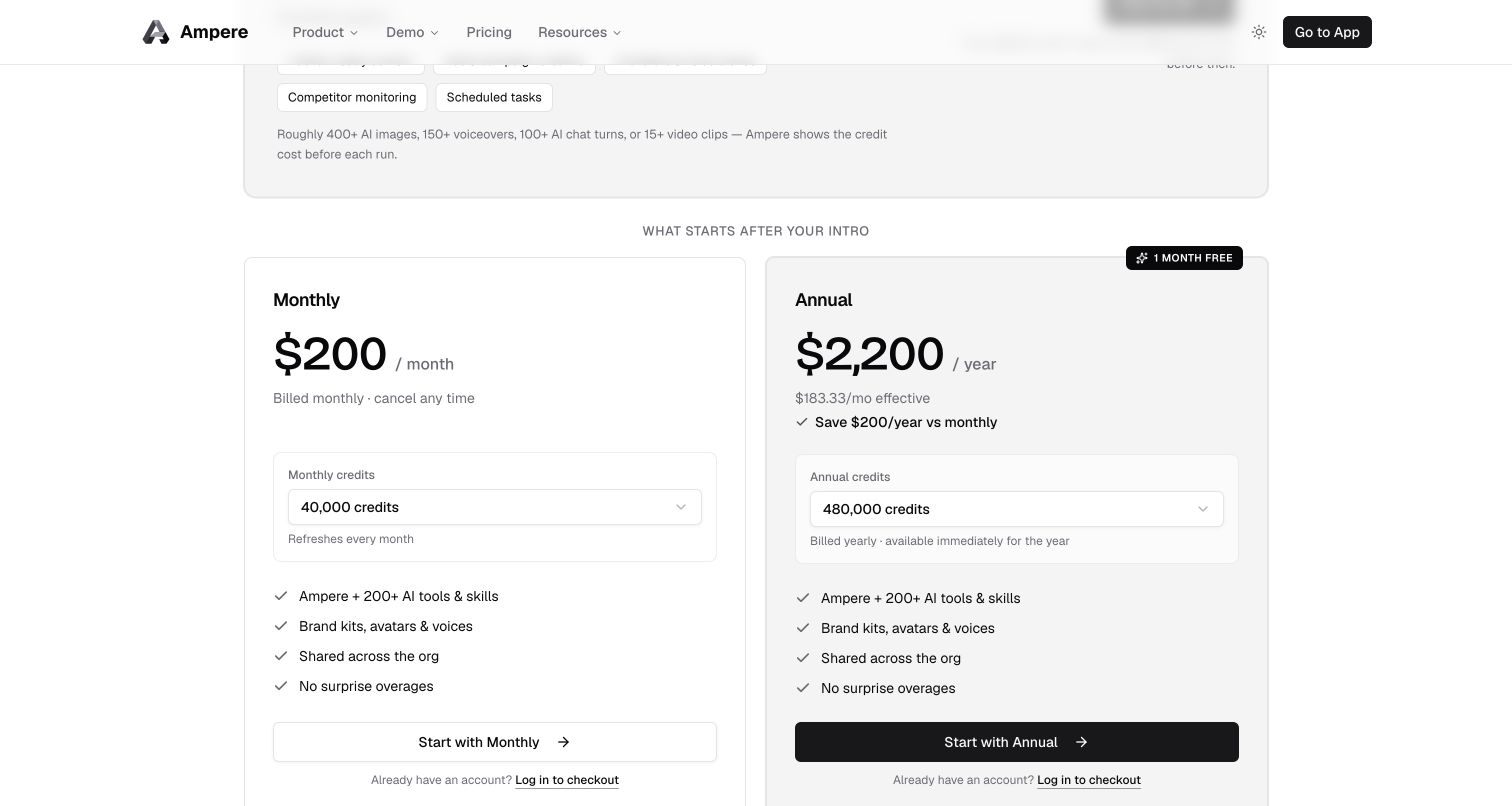Click checkmark next to Monthly Shared across the org
This screenshot has height=806, width=1512.
coord(281,656)
